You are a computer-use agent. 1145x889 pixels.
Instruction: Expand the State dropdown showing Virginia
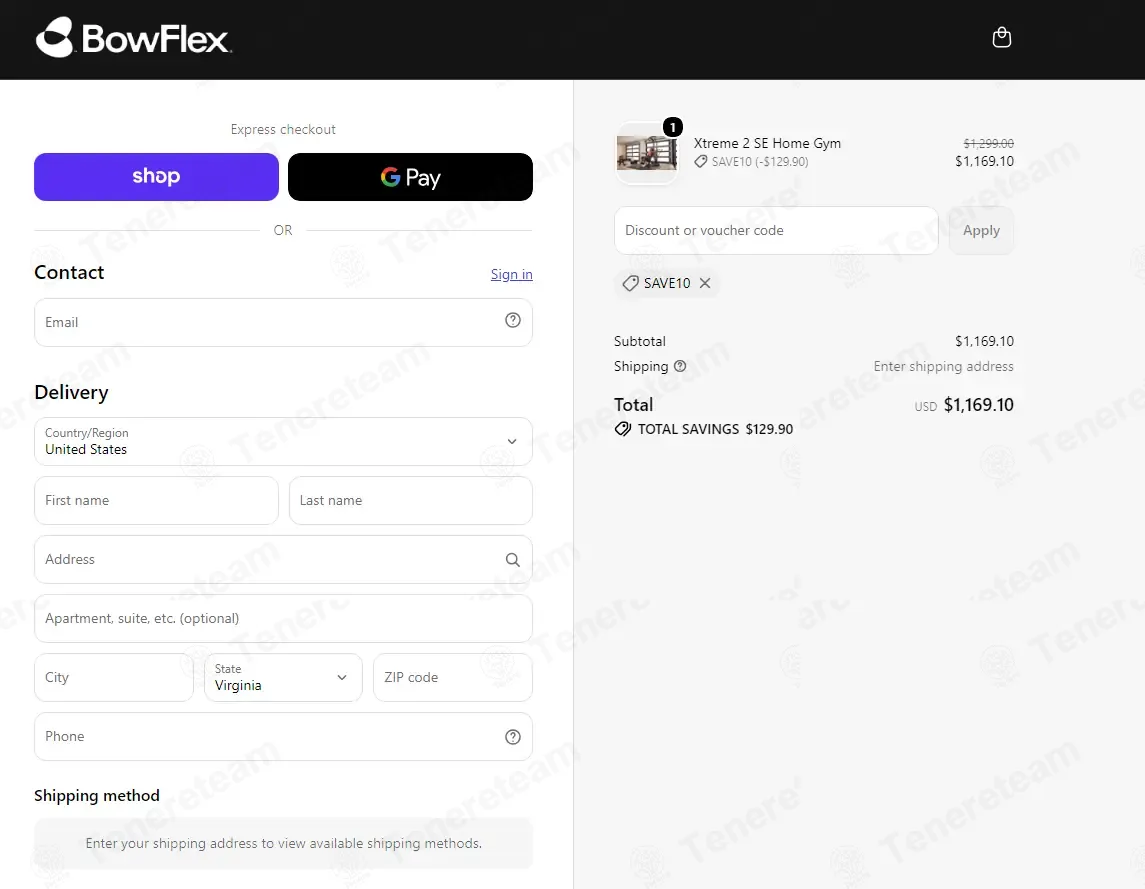(283, 677)
